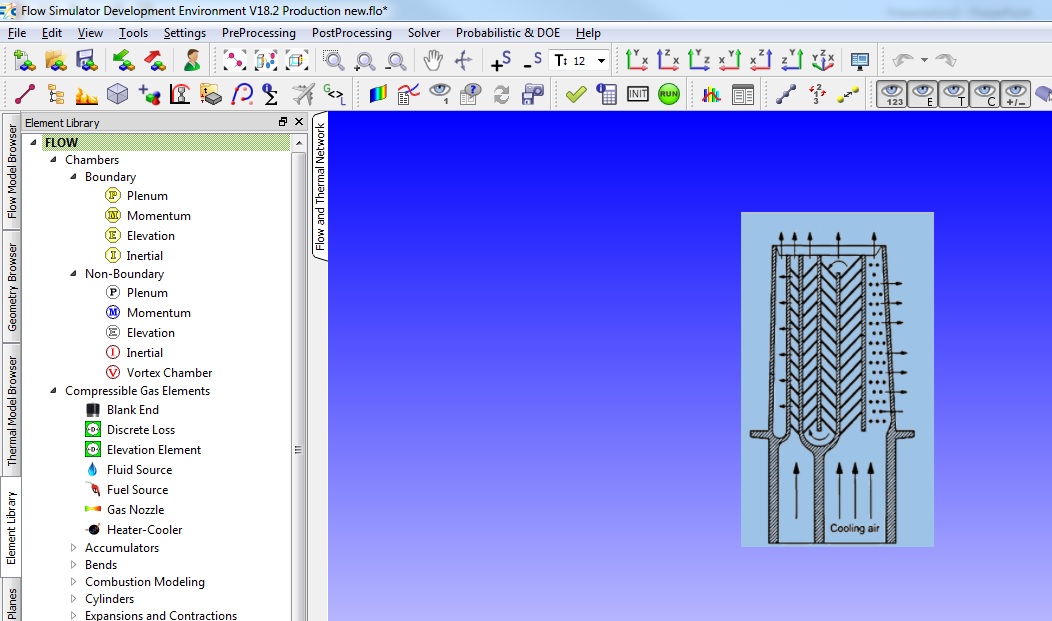Switch to the Geometry Browser tab
The image size is (1052, 621).
[12, 287]
